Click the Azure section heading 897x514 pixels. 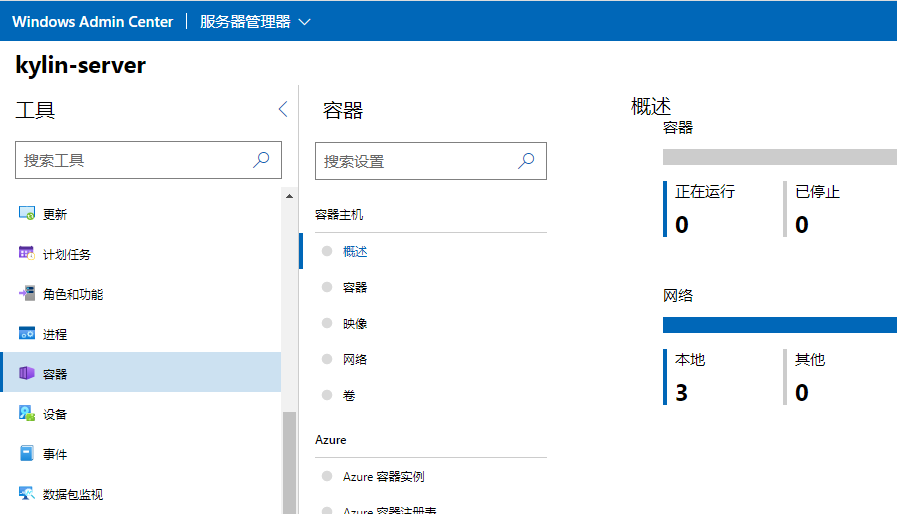click(331, 440)
